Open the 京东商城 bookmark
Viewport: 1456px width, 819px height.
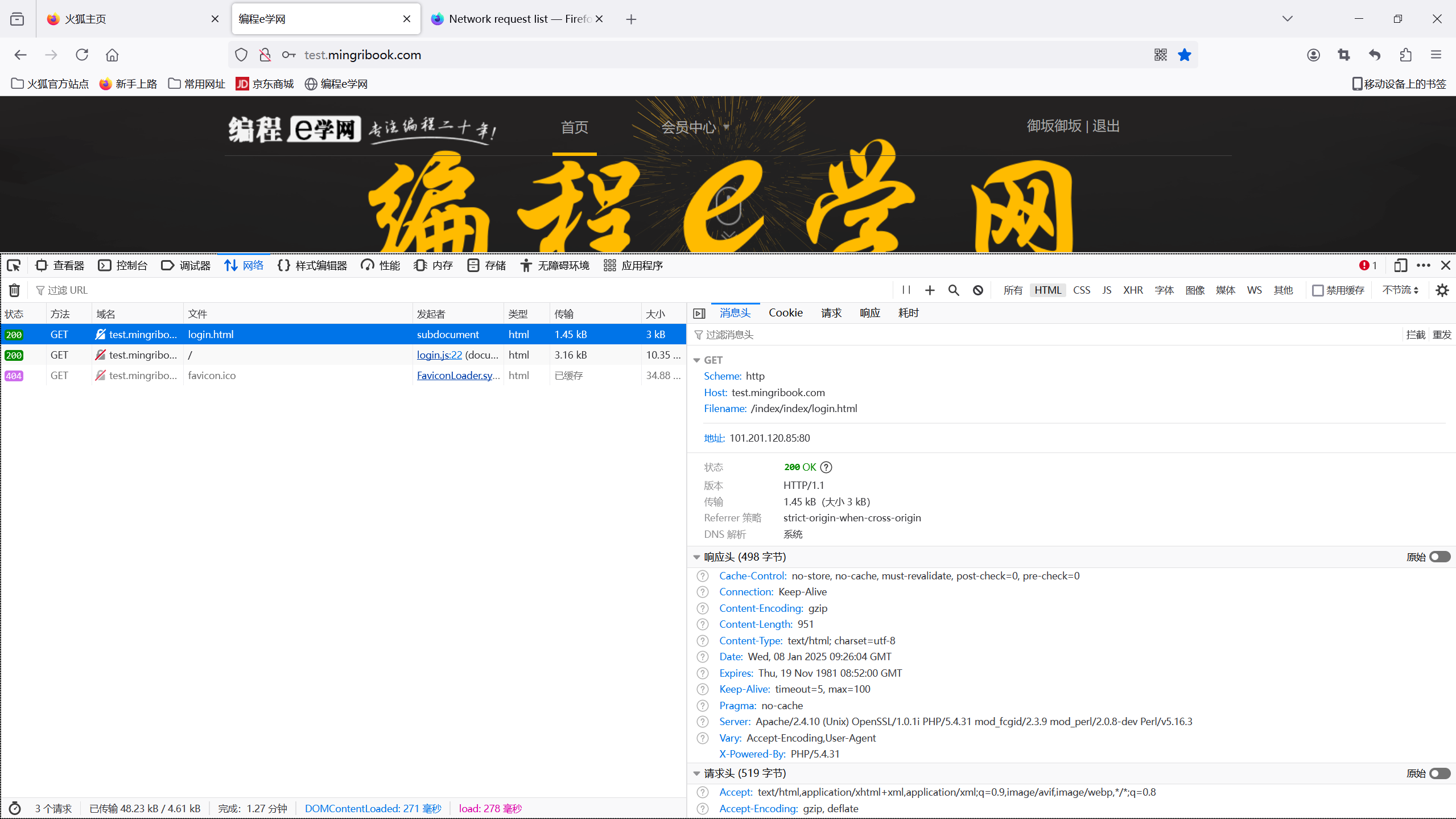point(265,84)
